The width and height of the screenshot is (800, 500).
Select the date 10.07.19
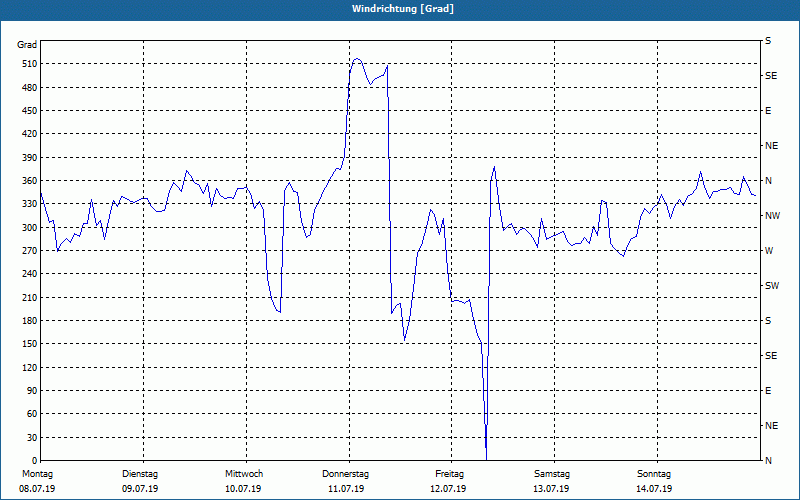[243, 489]
